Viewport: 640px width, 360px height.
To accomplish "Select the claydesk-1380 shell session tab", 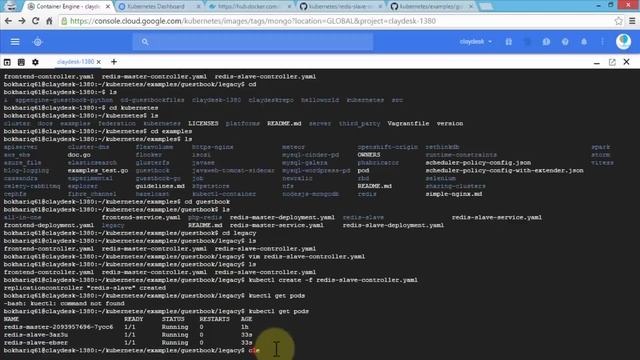I will [x=76, y=62].
